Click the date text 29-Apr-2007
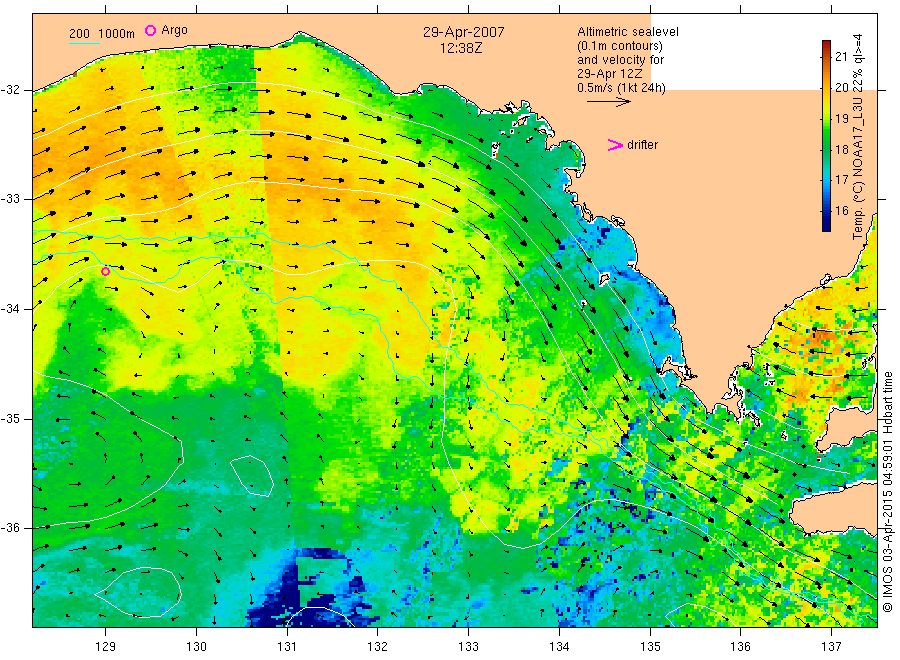900x660 pixels. tap(464, 32)
